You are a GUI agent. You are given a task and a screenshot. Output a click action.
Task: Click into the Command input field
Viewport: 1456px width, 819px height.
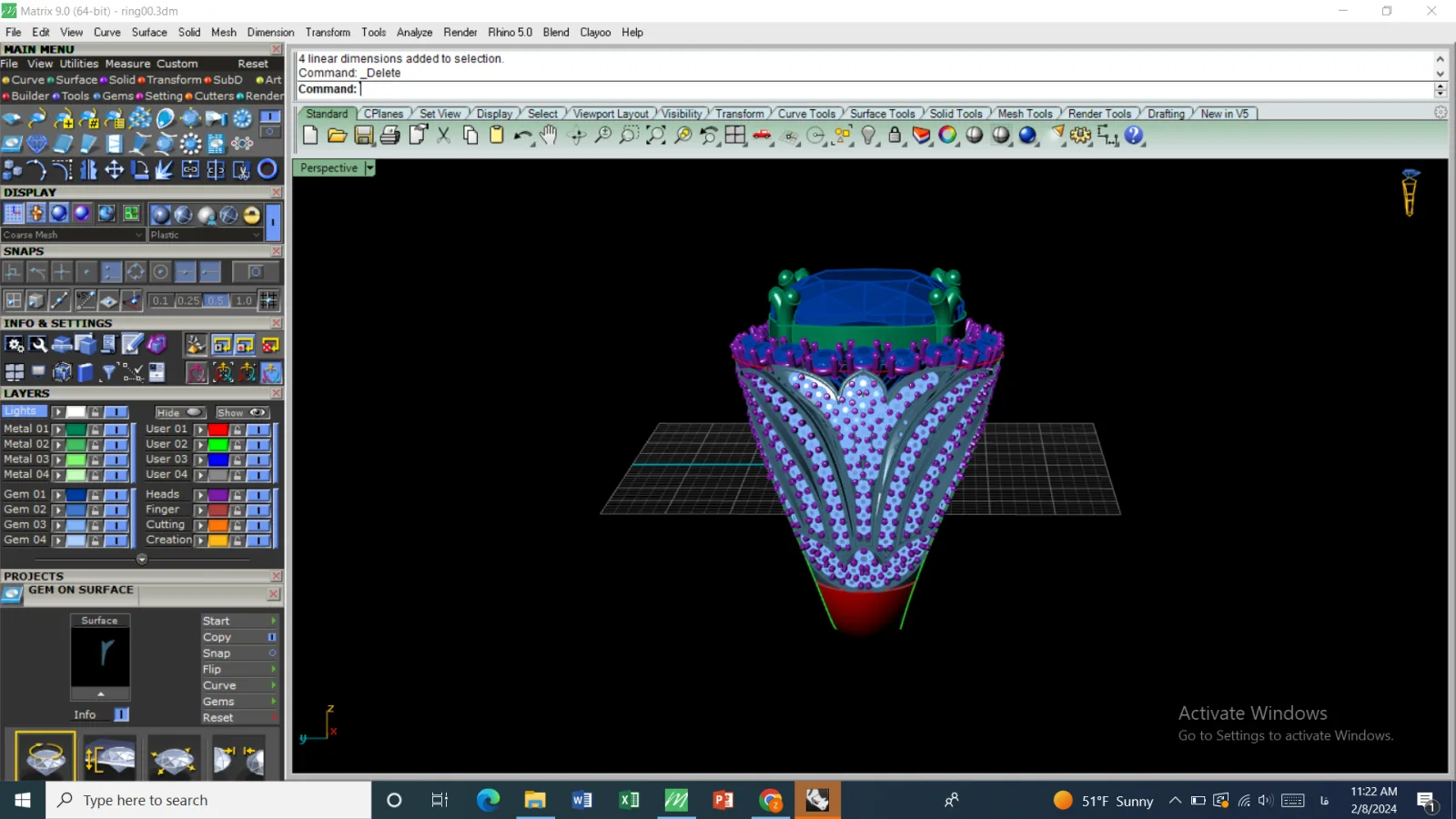pyautogui.click(x=896, y=89)
